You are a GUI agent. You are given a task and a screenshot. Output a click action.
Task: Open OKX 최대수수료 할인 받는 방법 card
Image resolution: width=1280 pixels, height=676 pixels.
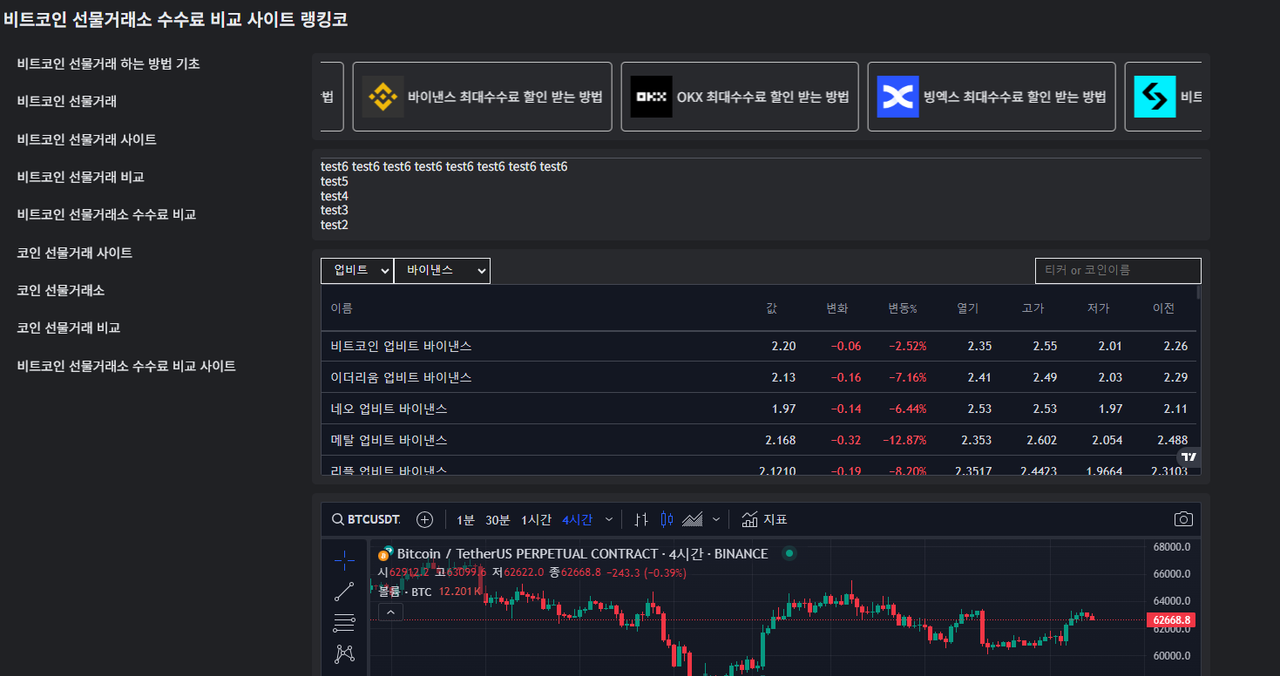click(x=740, y=97)
